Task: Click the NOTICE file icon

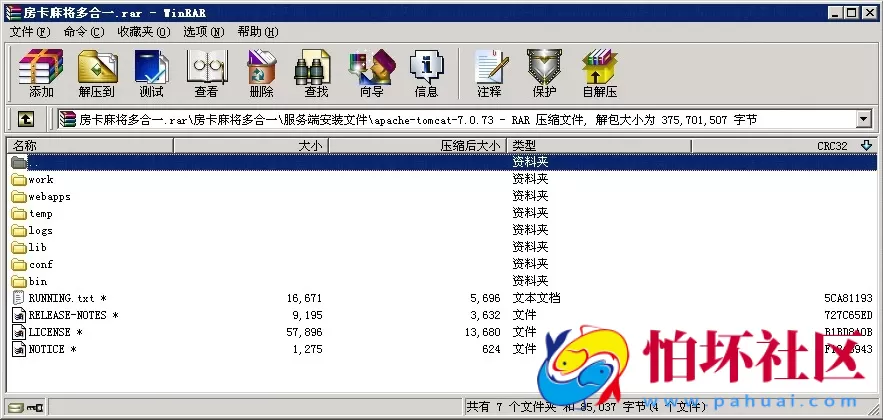Action: 19,349
